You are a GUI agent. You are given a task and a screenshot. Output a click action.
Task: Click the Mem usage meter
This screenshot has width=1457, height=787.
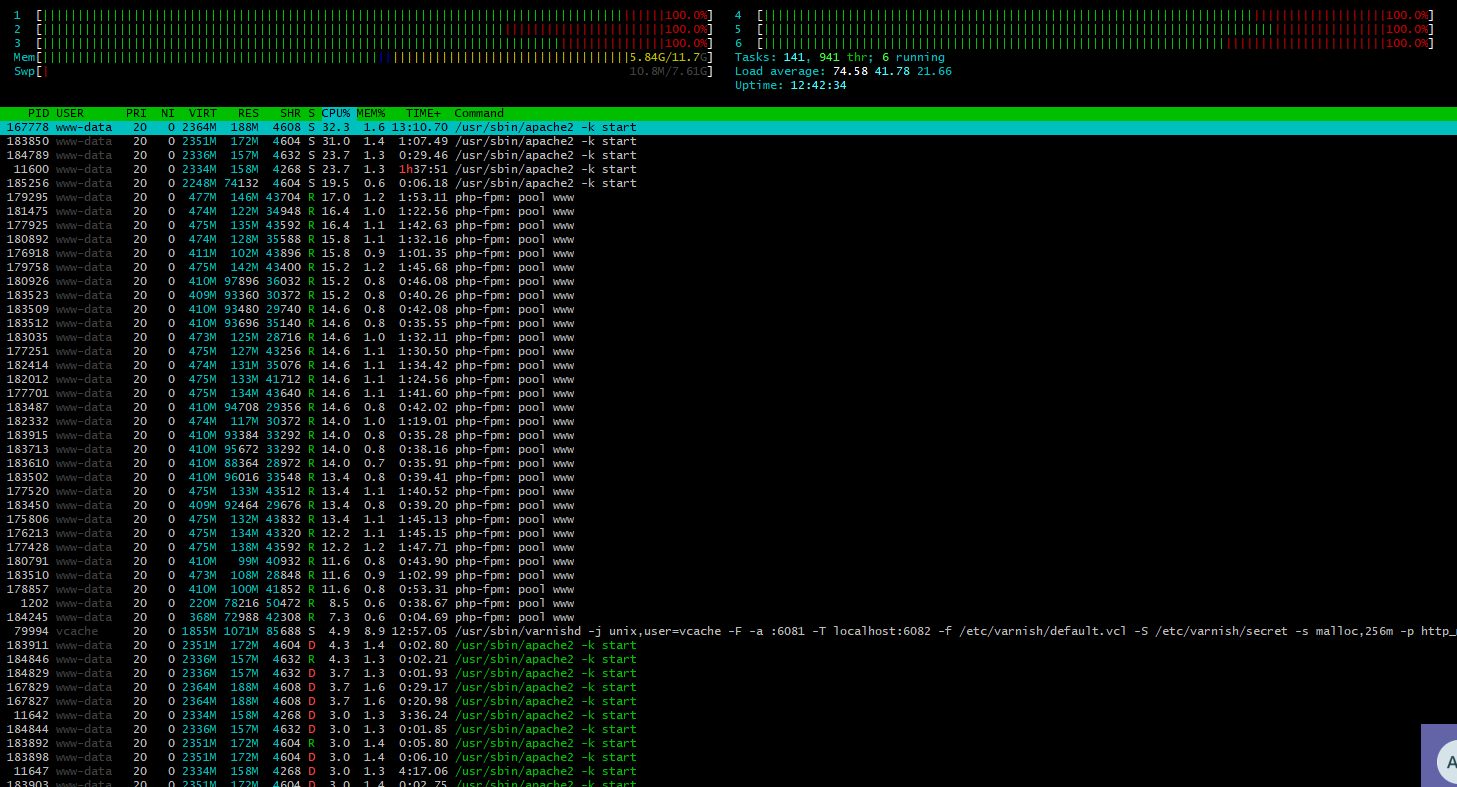tap(363, 57)
